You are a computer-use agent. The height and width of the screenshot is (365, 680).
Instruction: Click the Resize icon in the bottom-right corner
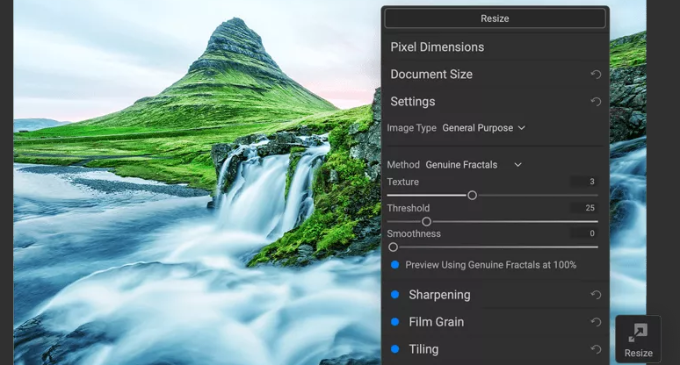pyautogui.click(x=638, y=339)
